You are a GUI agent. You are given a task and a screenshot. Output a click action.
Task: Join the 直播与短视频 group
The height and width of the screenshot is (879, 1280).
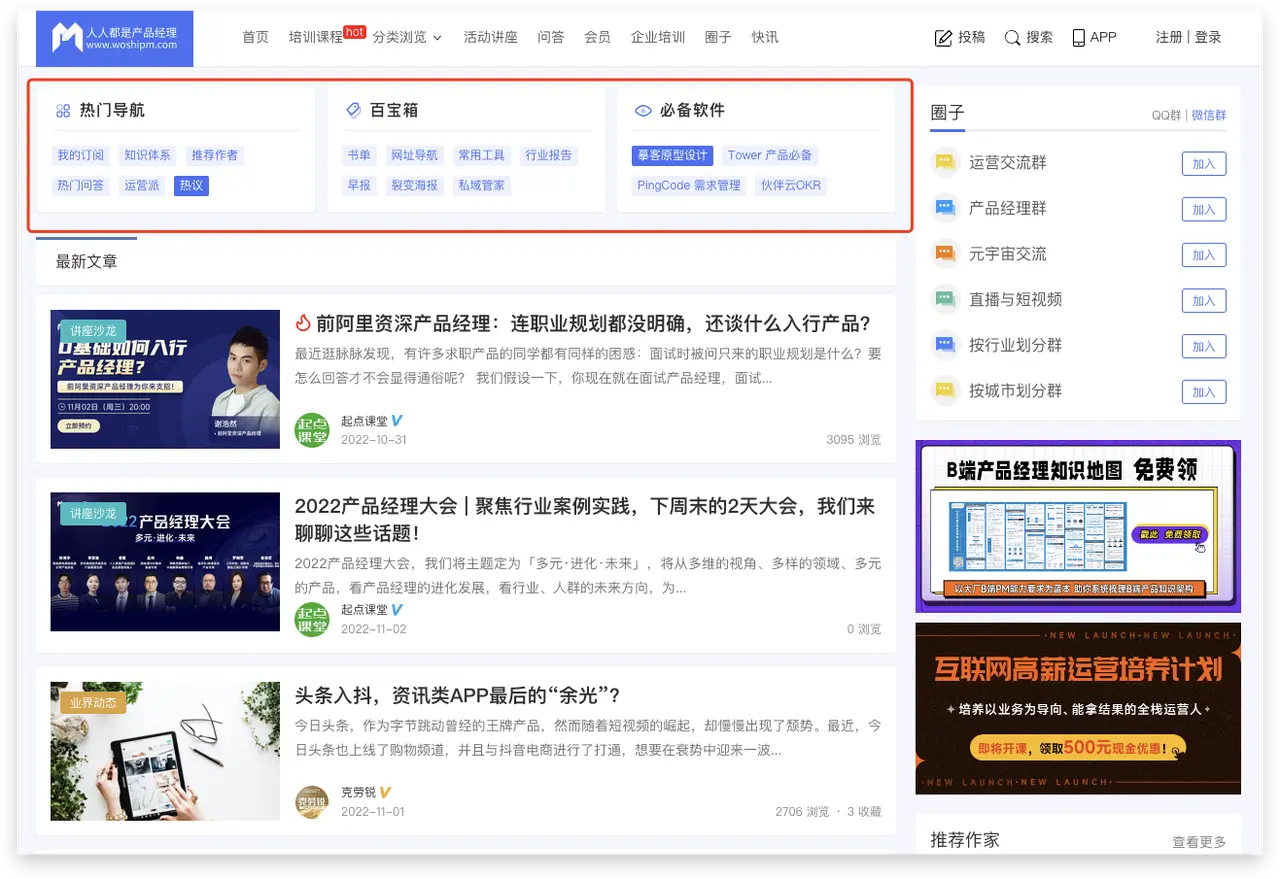click(1203, 300)
